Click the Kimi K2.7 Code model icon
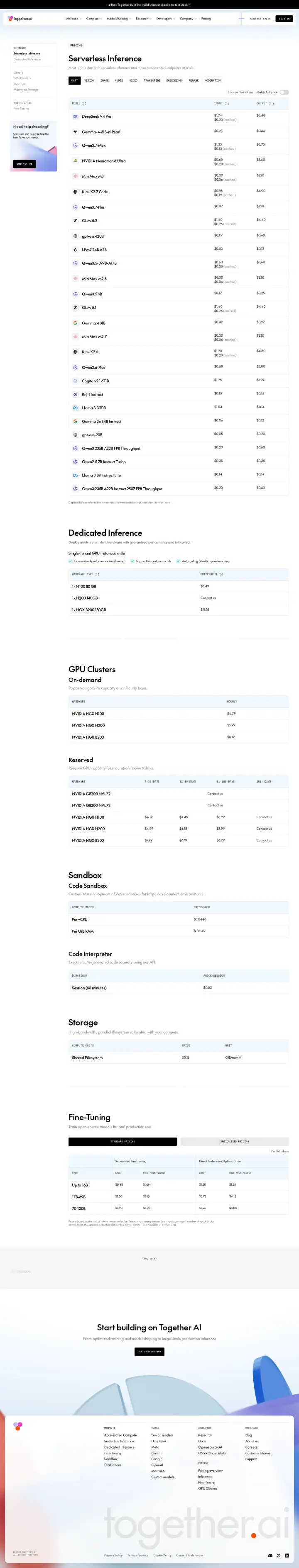The image size is (299, 1568). (x=76, y=192)
